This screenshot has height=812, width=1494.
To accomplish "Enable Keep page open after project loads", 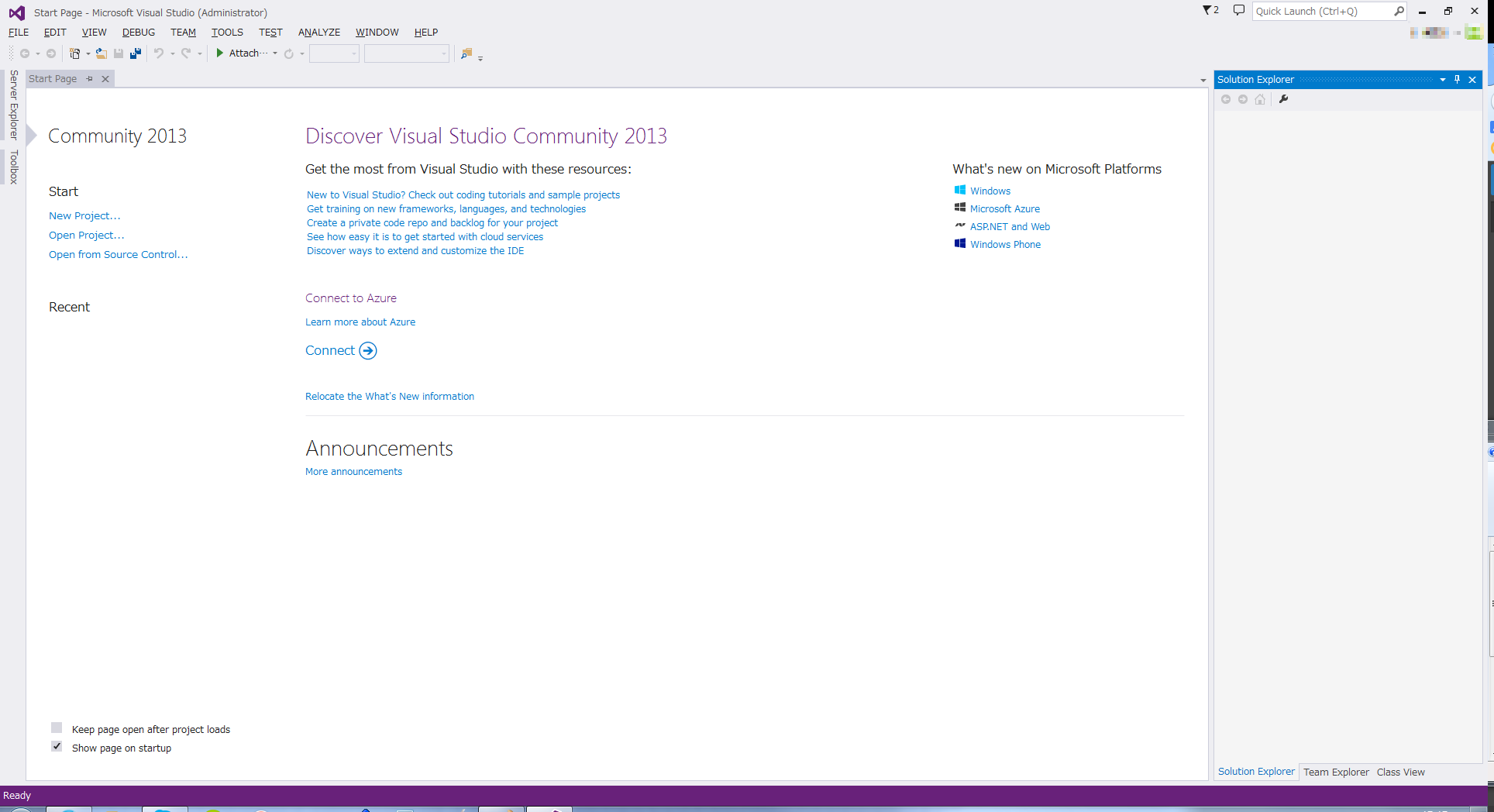I will (x=57, y=728).
